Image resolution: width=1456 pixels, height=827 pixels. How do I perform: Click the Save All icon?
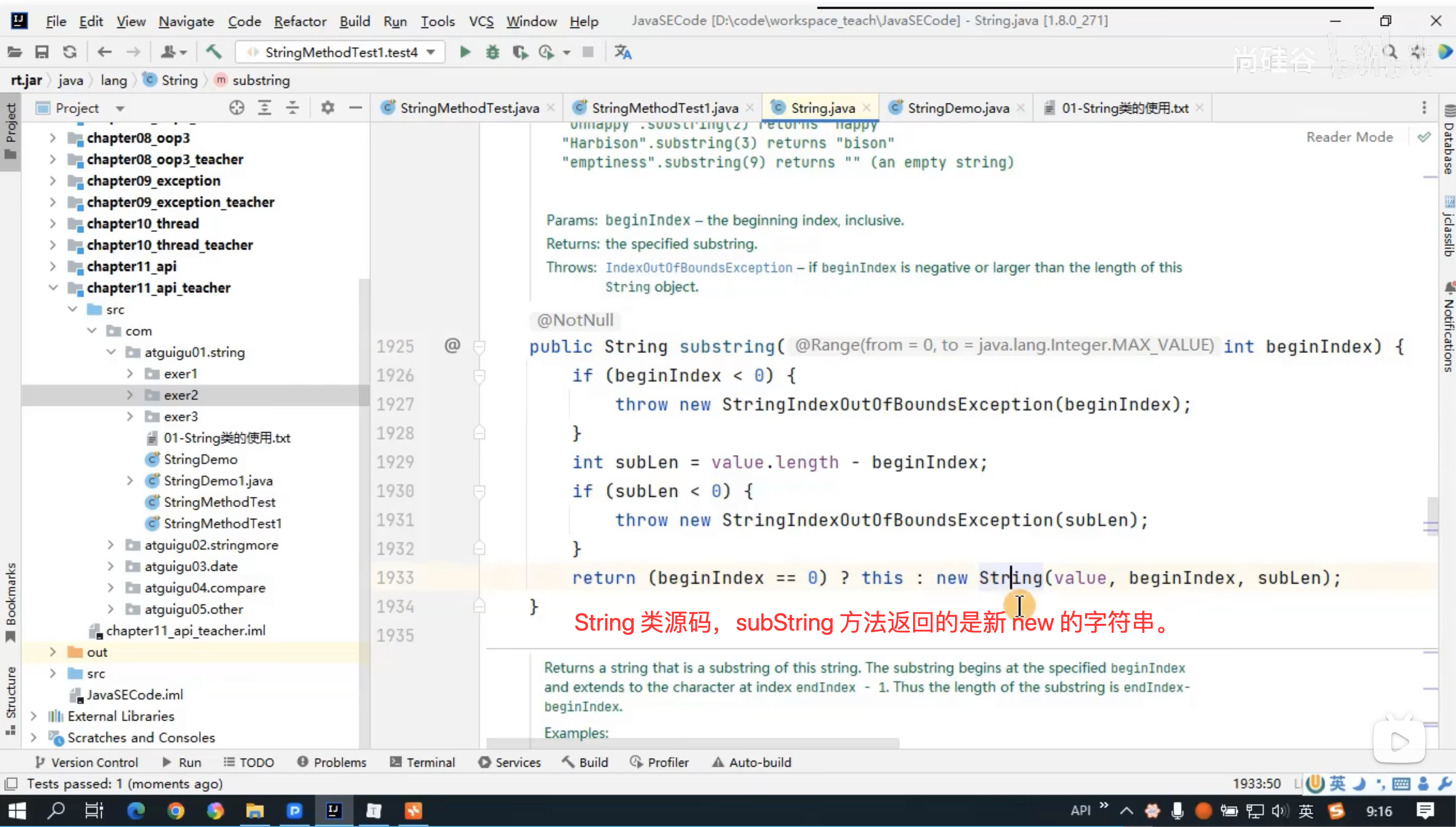pyautogui.click(x=42, y=52)
